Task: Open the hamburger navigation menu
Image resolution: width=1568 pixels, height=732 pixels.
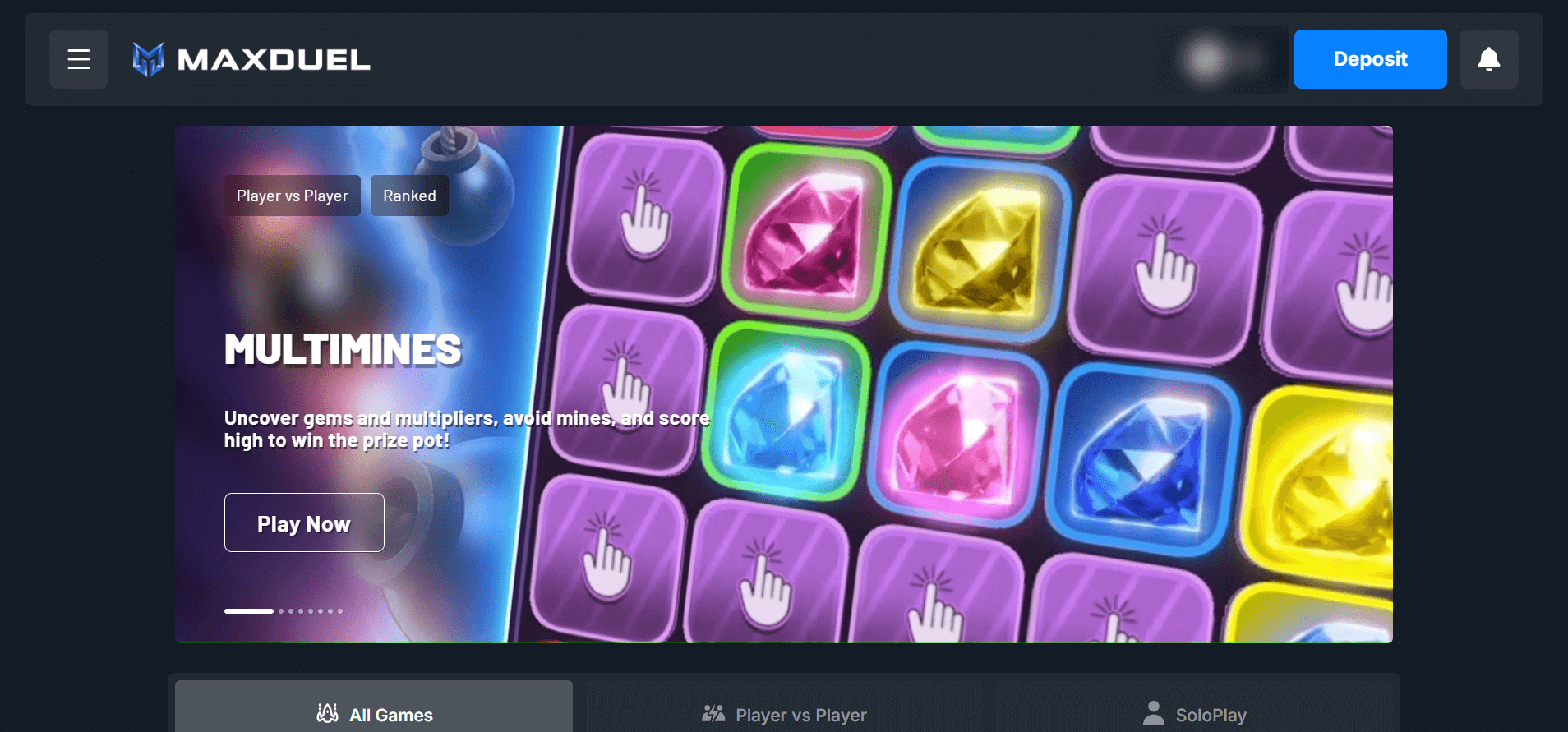Action: pyautogui.click(x=79, y=59)
